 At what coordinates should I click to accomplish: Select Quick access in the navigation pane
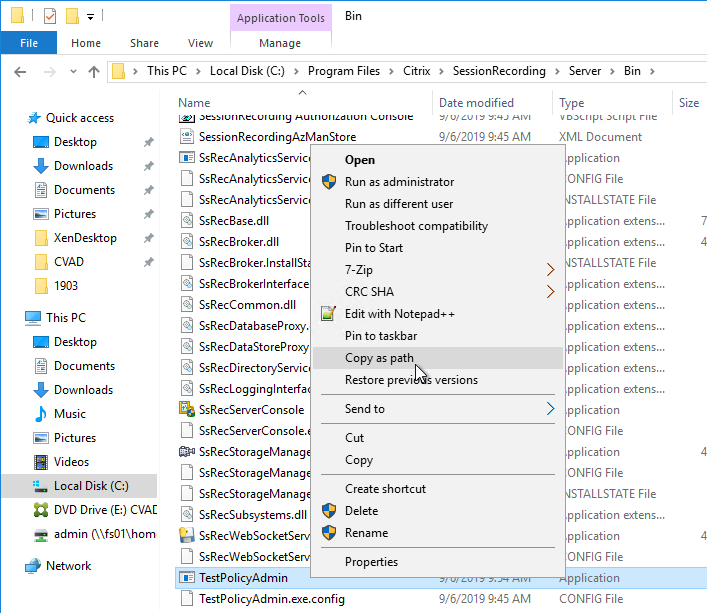pos(80,118)
